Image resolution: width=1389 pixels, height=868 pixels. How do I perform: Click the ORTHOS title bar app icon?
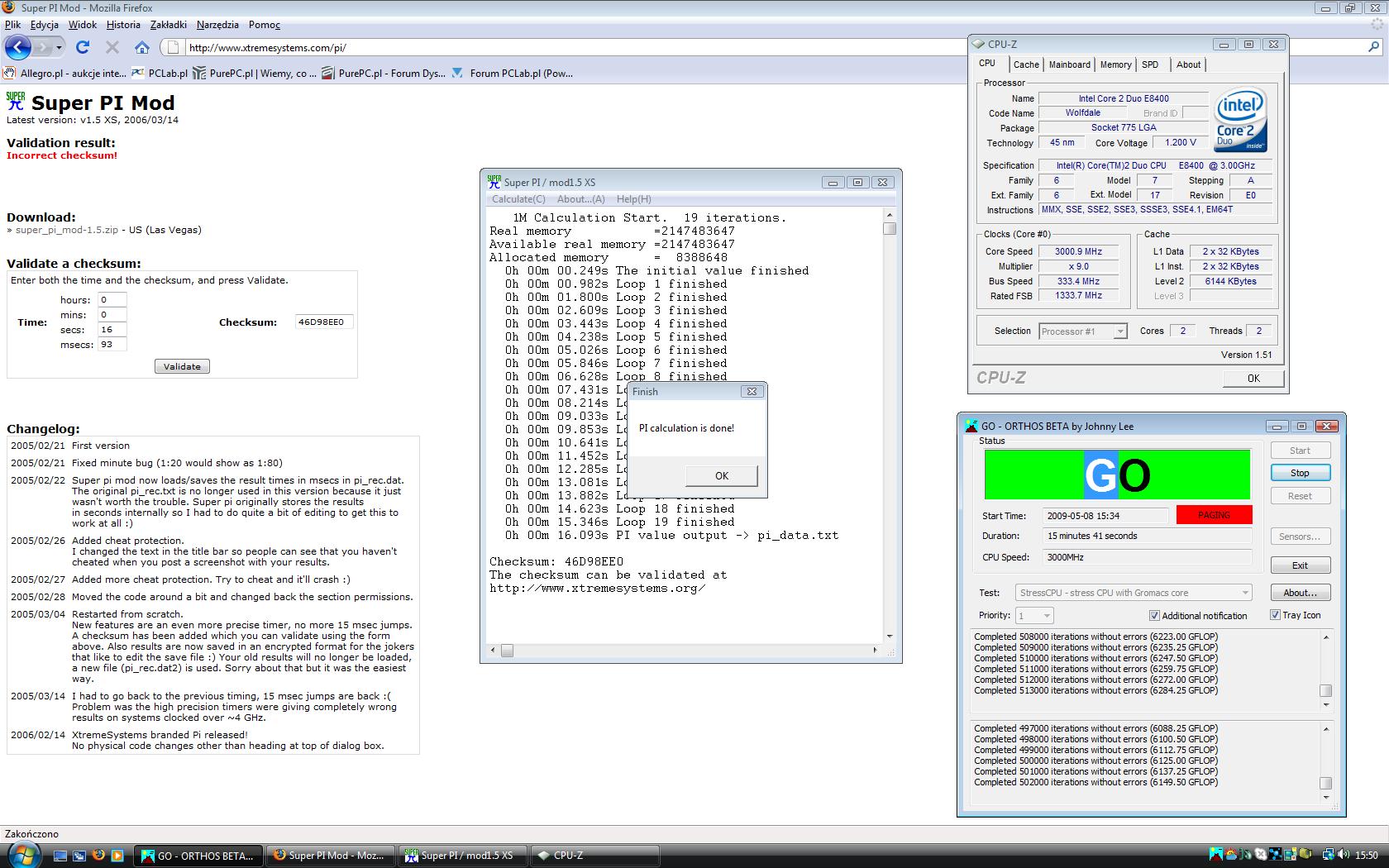coord(971,426)
